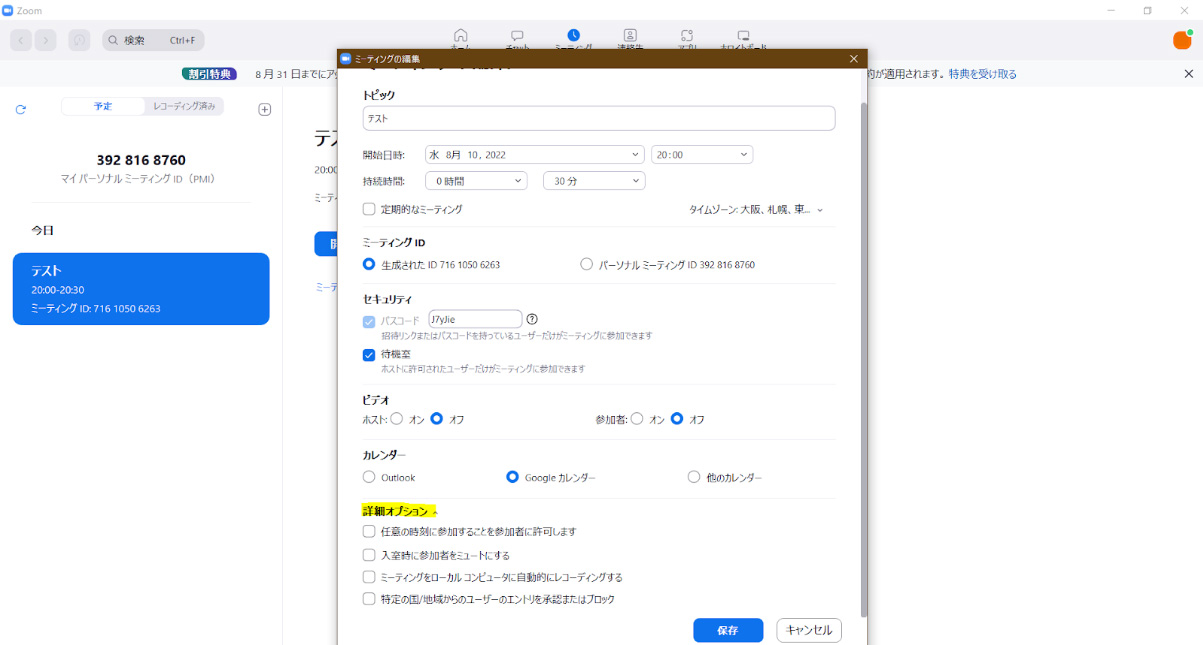
Task: Click the 特典を受け取る link
Action: (982, 74)
